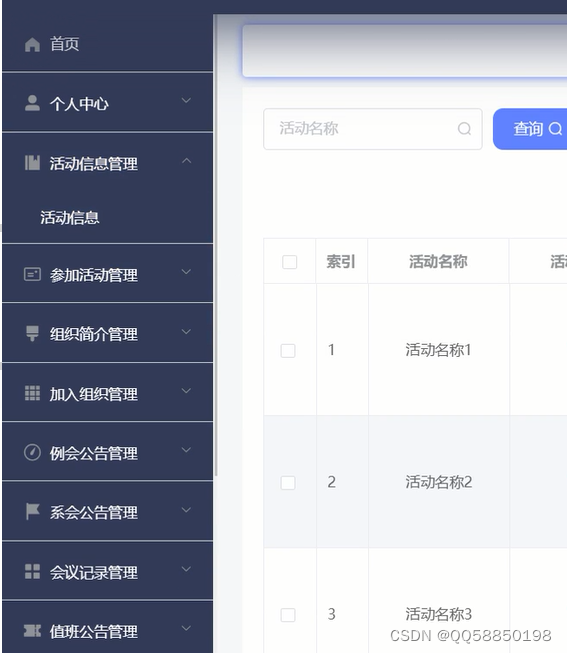Click the 系会公告管理 menu label
Viewport: 567px width, 653px height.
pos(94,512)
